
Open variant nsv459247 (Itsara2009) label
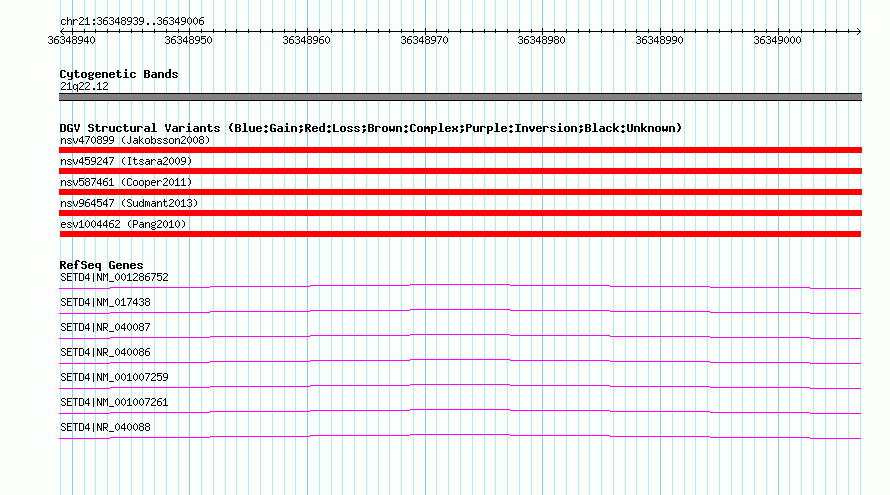click(126, 161)
